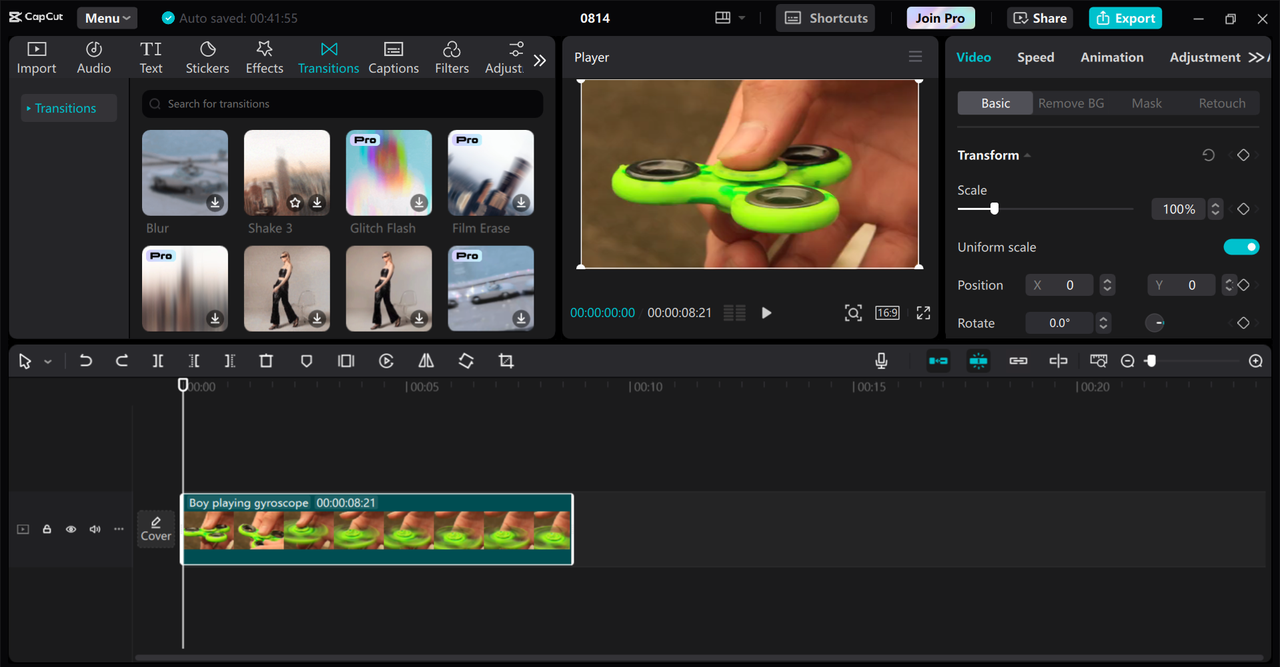1280x667 pixels.
Task: Open the Player panel menu
Action: click(x=915, y=57)
